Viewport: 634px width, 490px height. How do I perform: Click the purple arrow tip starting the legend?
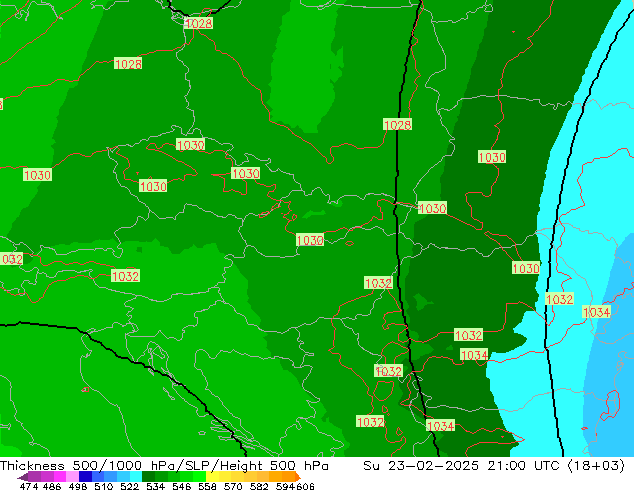click(x=23, y=477)
